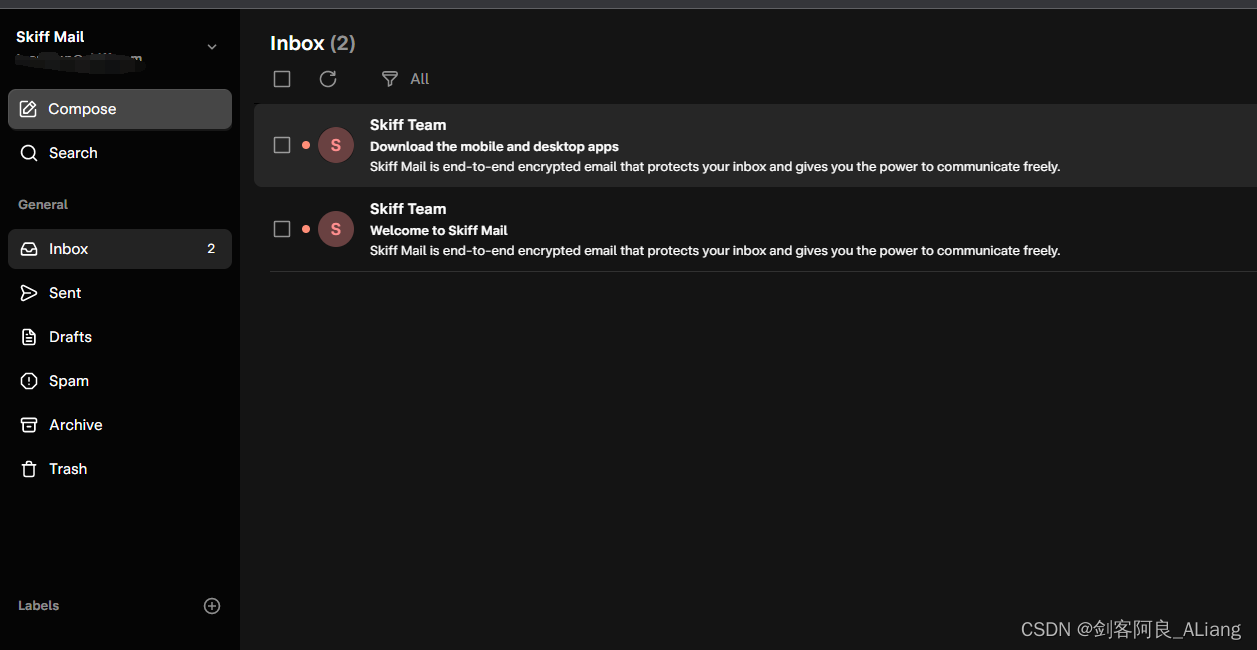Click the Sent paper plane icon
The width and height of the screenshot is (1257, 650).
click(29, 293)
